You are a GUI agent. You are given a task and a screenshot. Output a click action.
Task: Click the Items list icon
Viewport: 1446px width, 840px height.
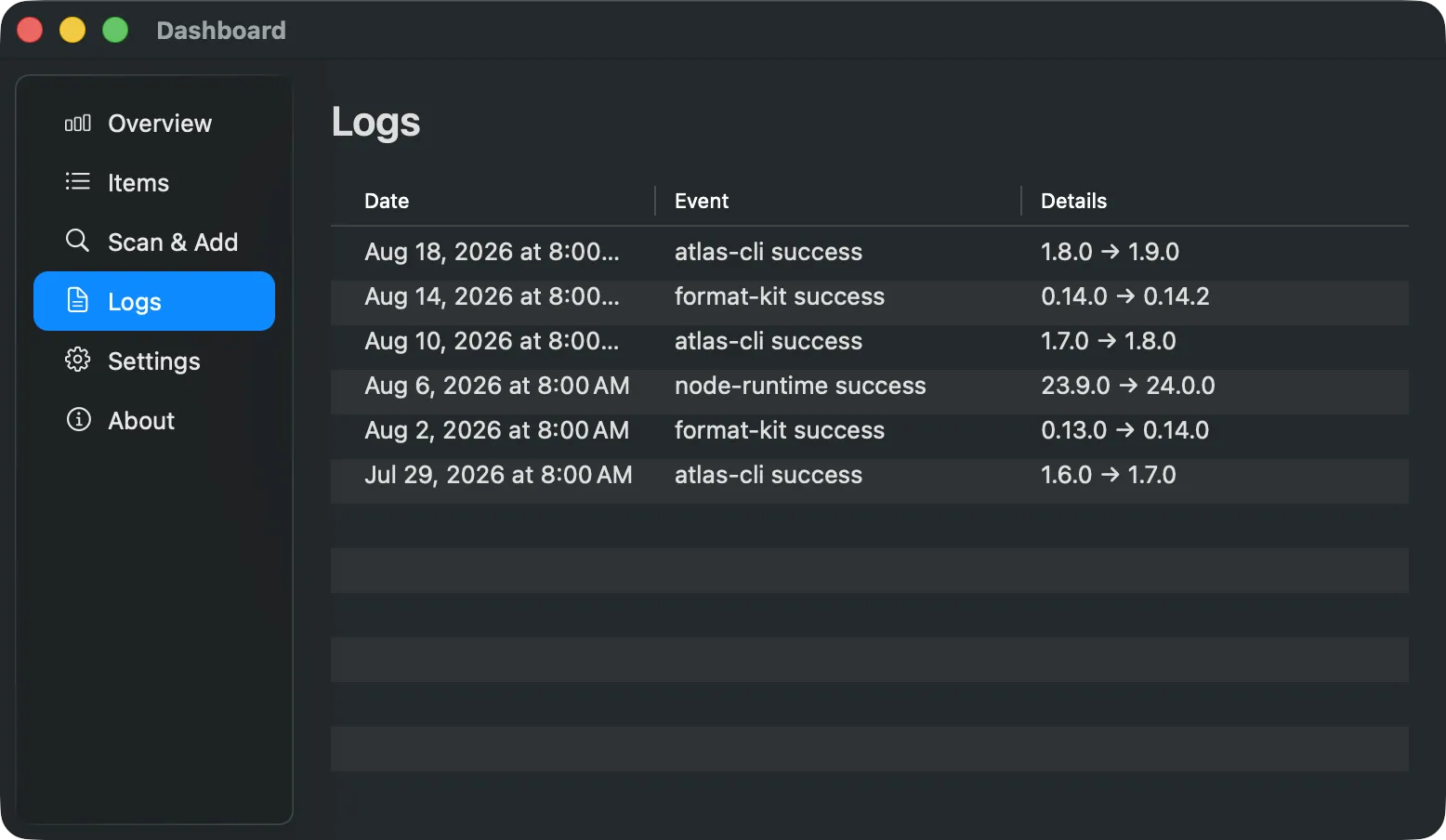pos(78,181)
